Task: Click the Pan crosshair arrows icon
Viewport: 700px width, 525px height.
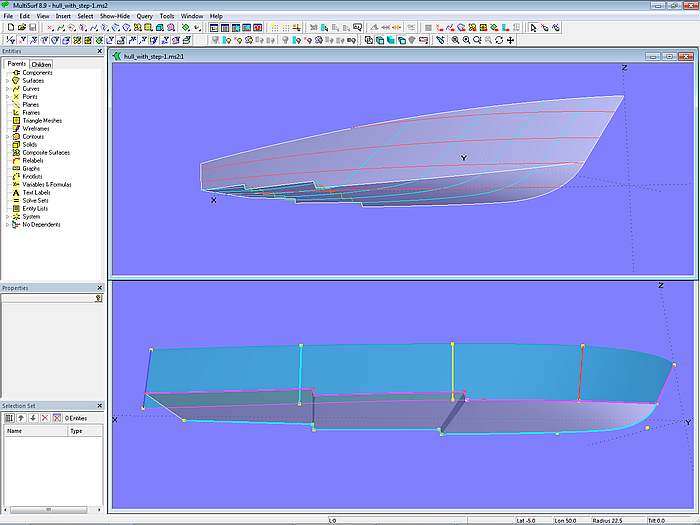Action: pyautogui.click(x=511, y=41)
